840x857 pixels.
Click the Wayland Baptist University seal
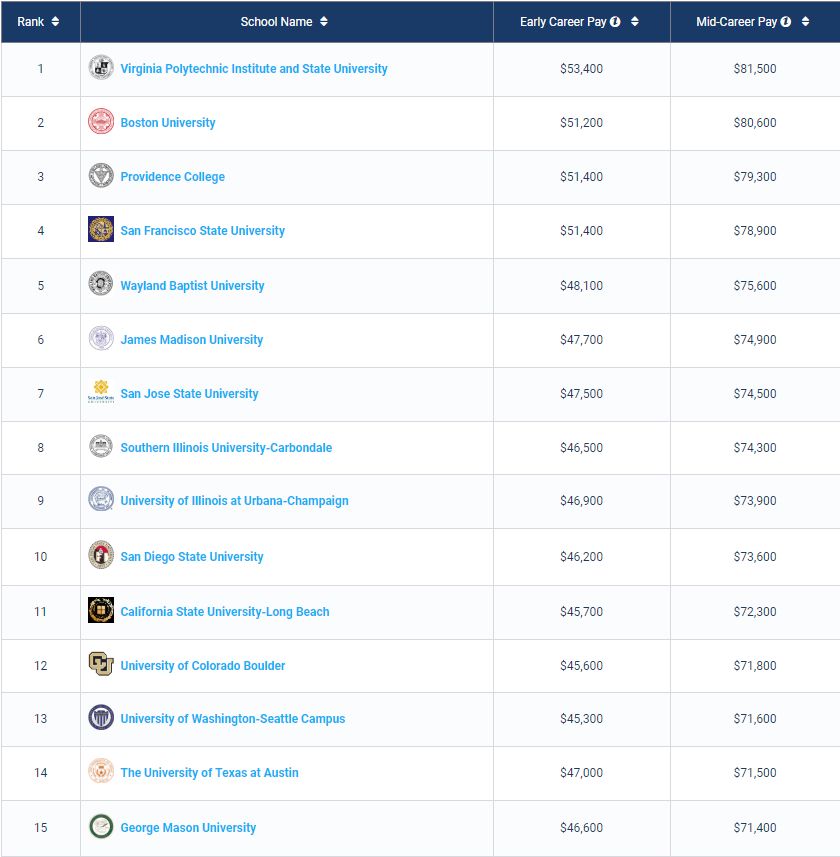point(101,283)
